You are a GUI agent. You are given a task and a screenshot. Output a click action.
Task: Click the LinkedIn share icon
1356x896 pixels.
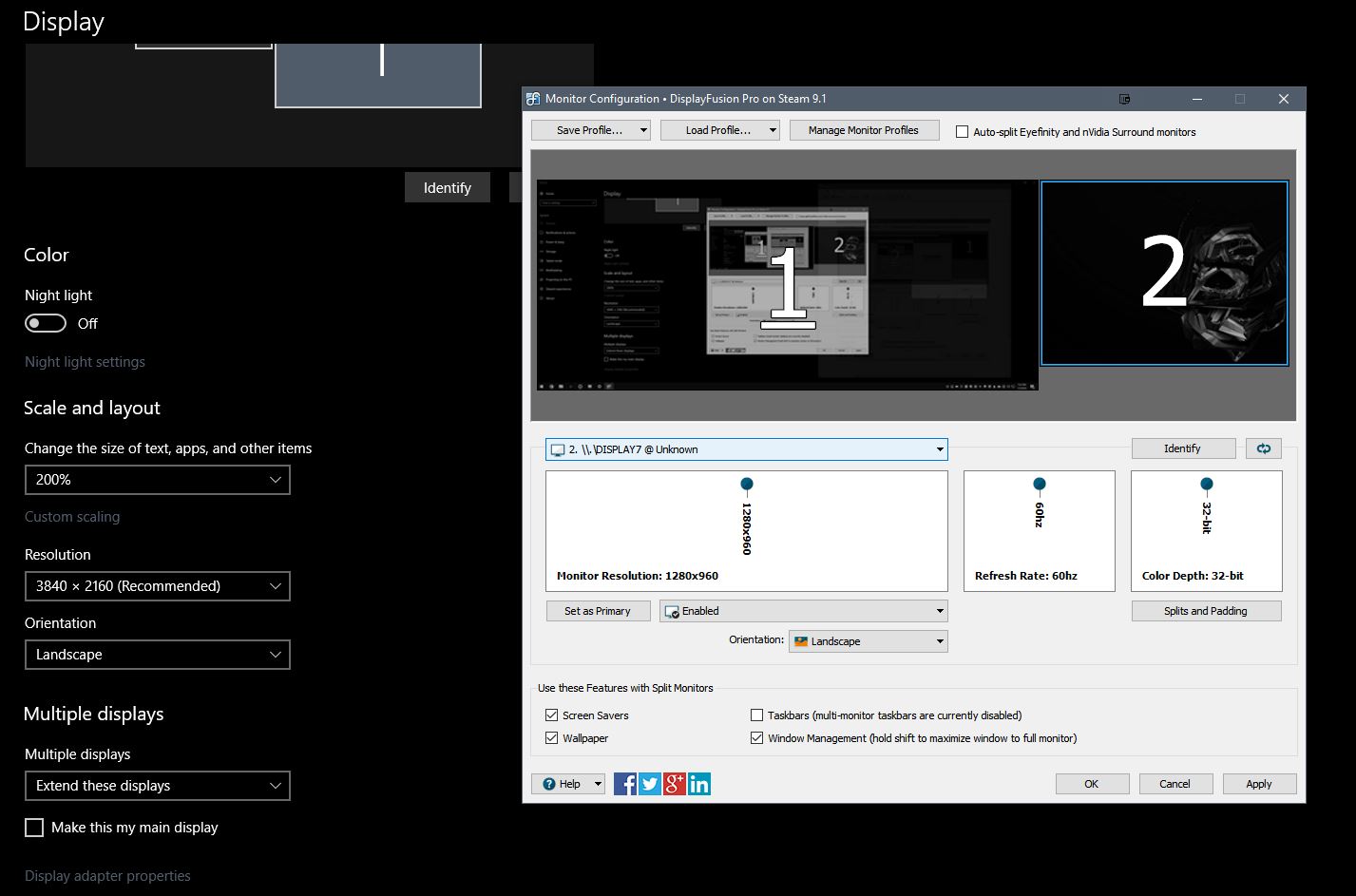point(699,784)
